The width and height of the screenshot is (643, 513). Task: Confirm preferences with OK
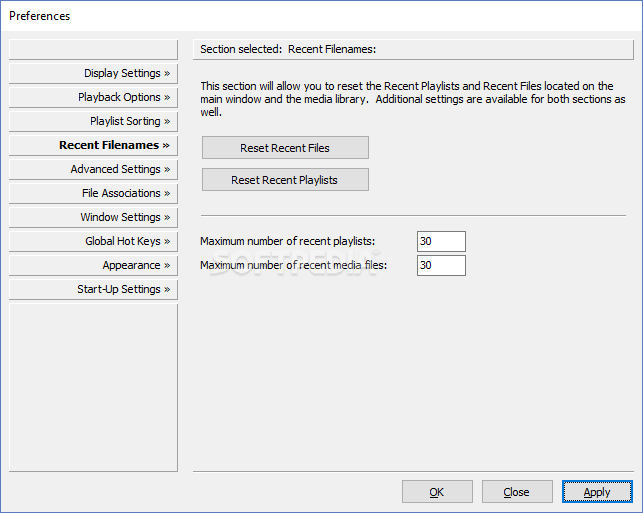(437, 492)
